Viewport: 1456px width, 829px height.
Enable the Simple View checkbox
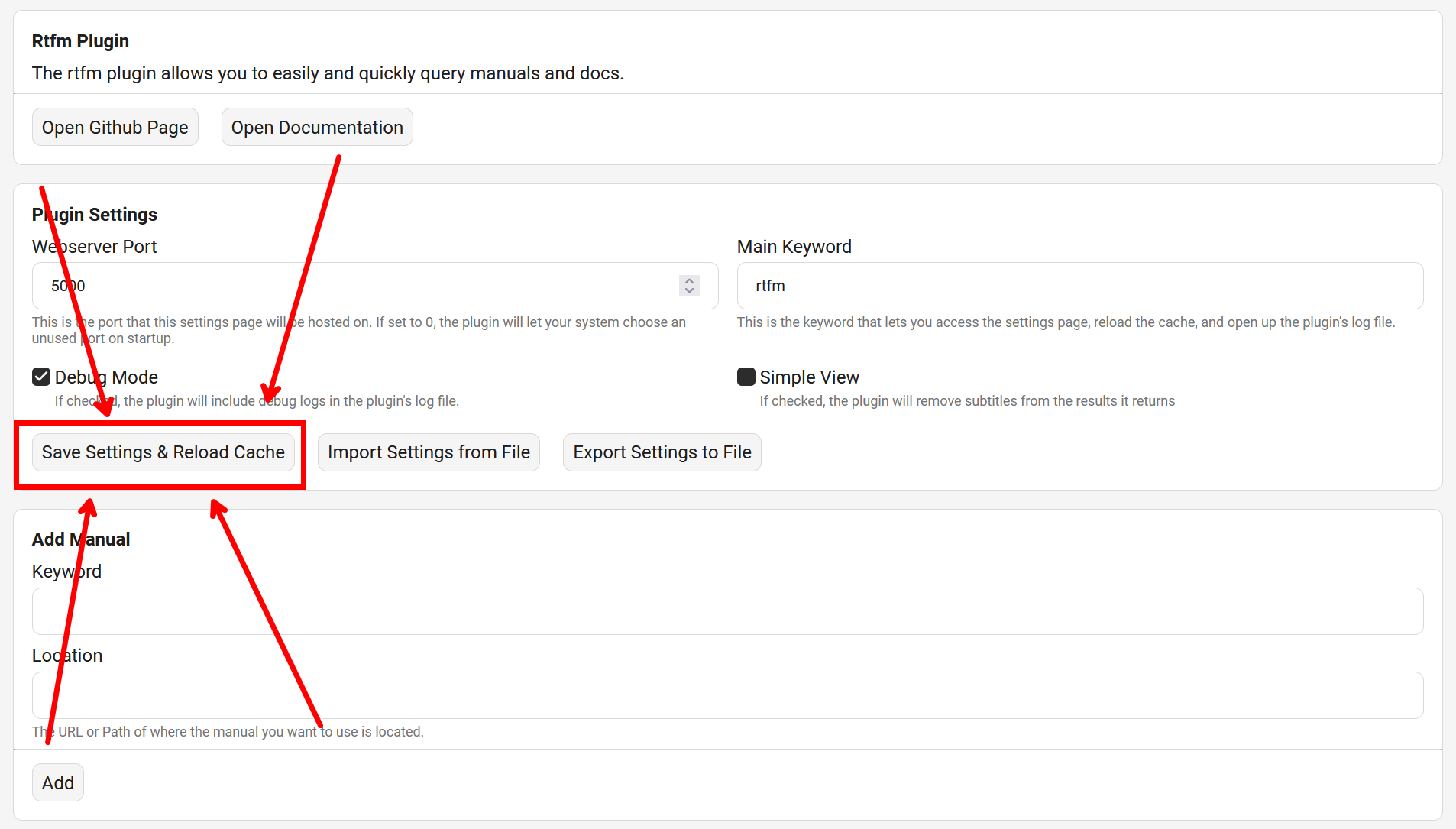coord(746,377)
